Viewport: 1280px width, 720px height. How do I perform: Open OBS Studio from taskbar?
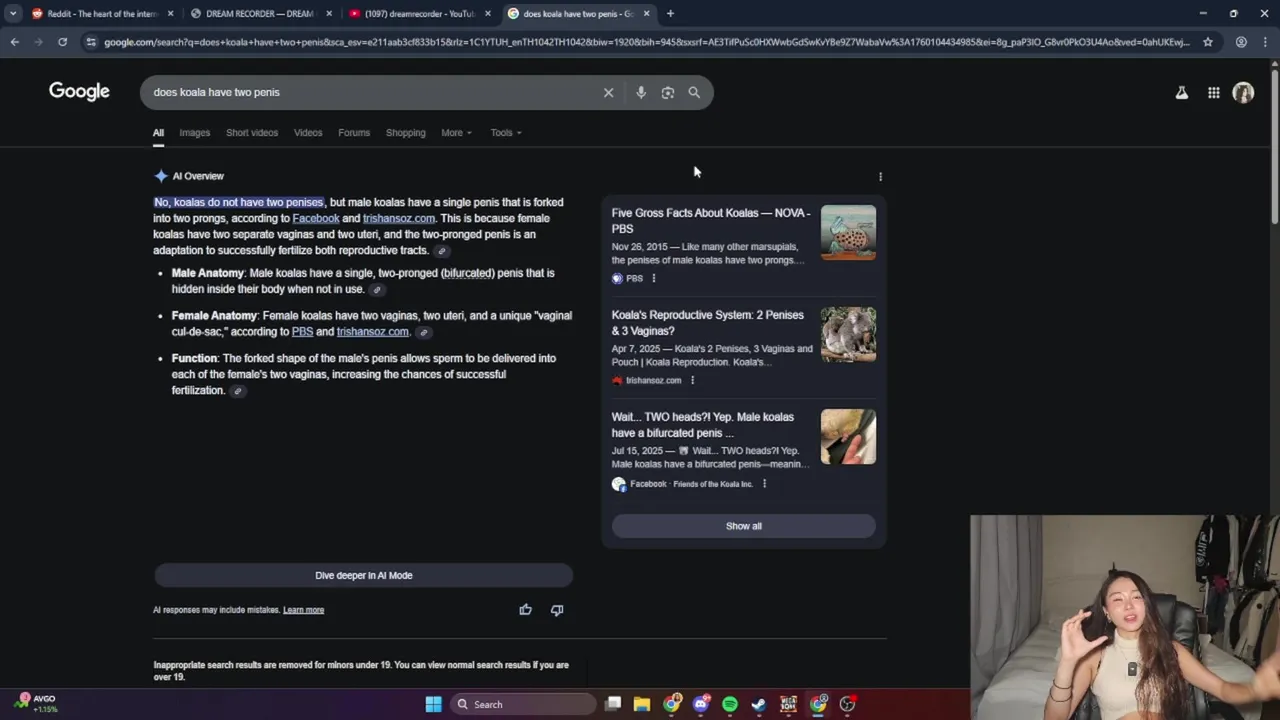point(848,704)
